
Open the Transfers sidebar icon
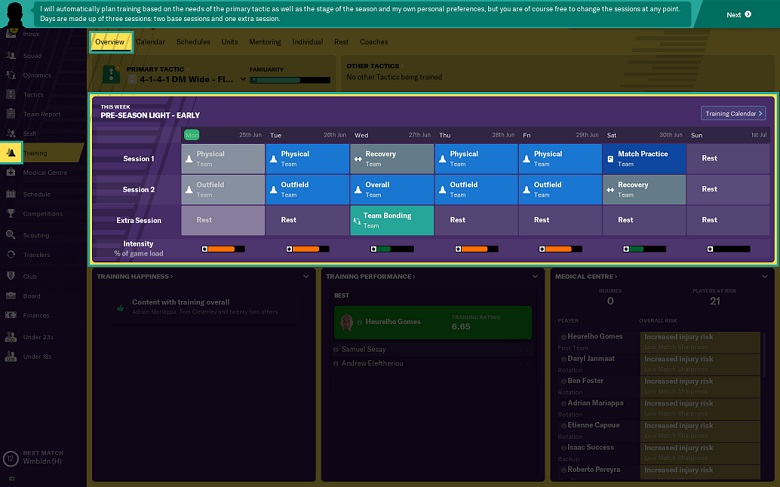click(x=11, y=254)
